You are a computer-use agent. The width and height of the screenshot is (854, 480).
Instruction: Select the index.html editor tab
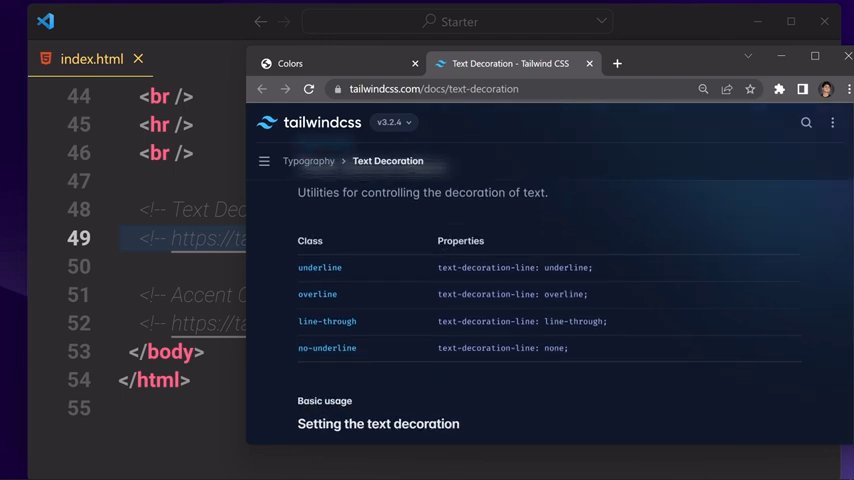point(92,59)
